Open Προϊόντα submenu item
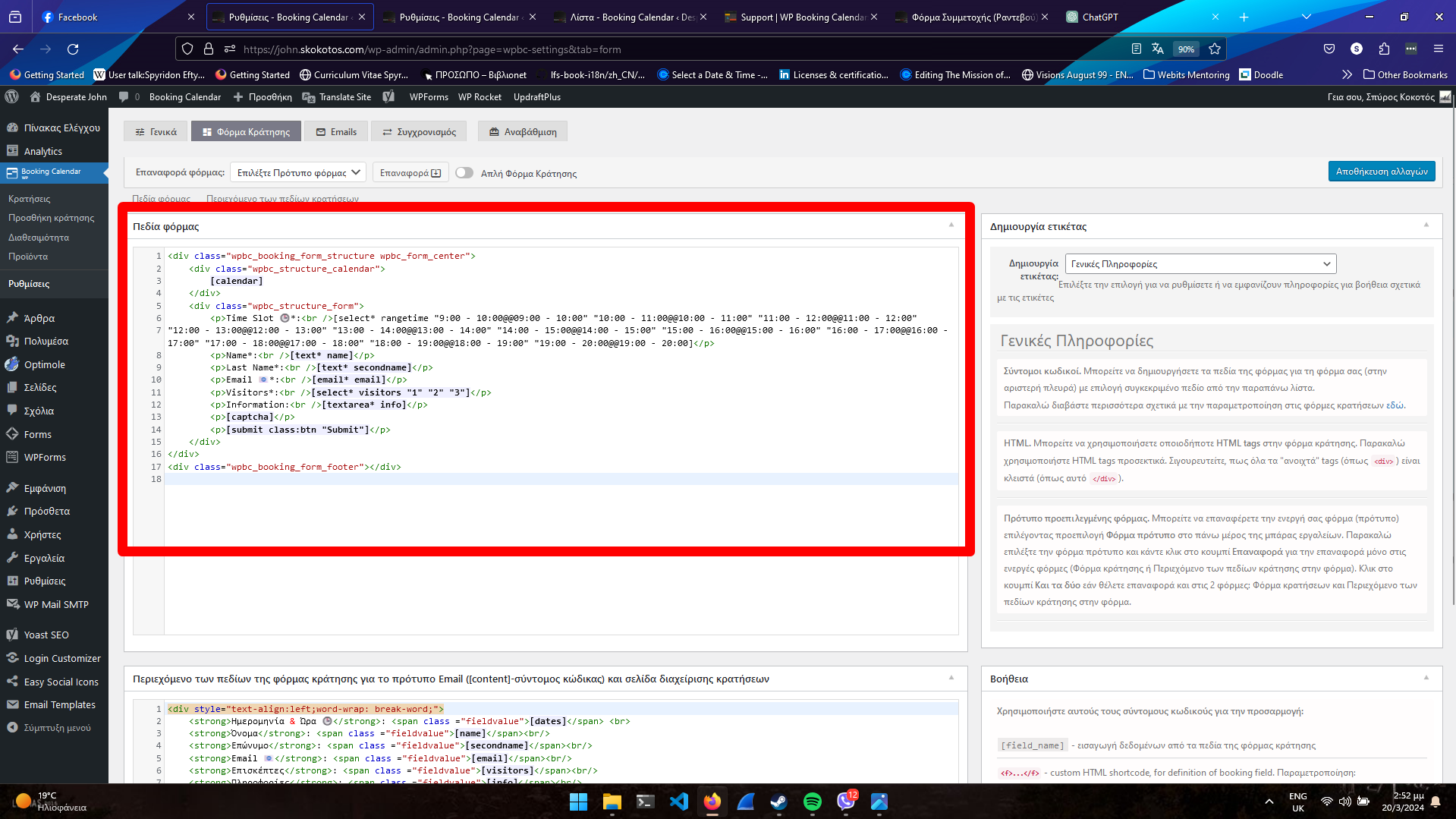Image resolution: width=1456 pixels, height=819 pixels. click(x=28, y=256)
